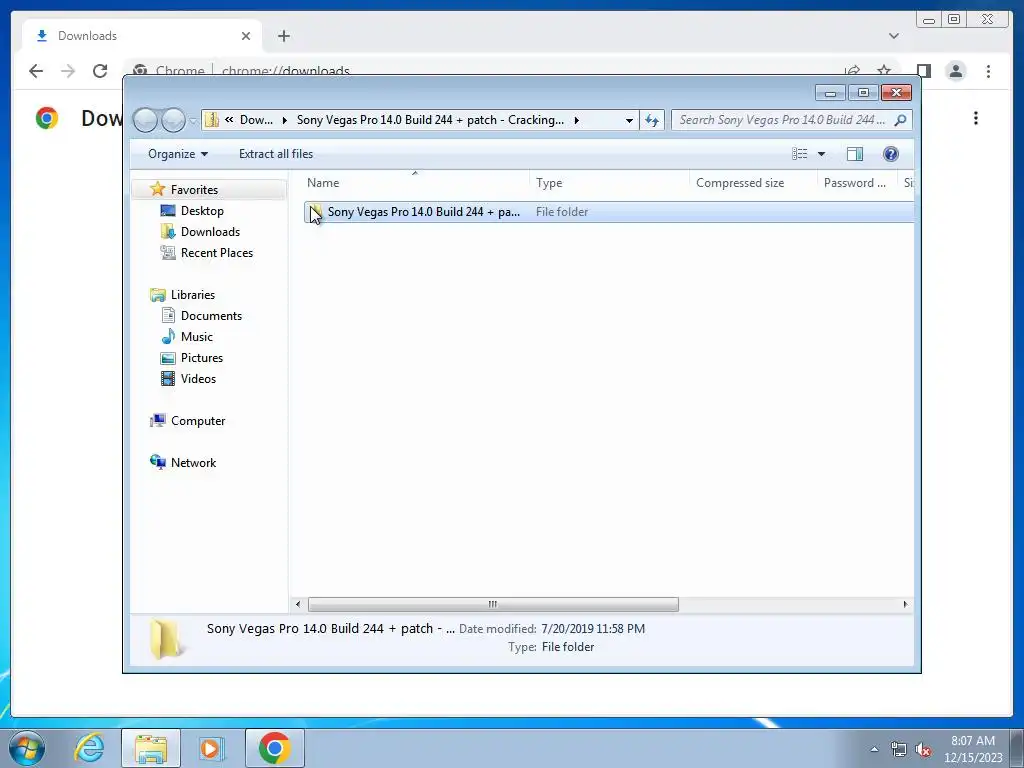Screen dimensions: 1024x768
Task: Toggle the preview pane icon
Action: click(854, 154)
